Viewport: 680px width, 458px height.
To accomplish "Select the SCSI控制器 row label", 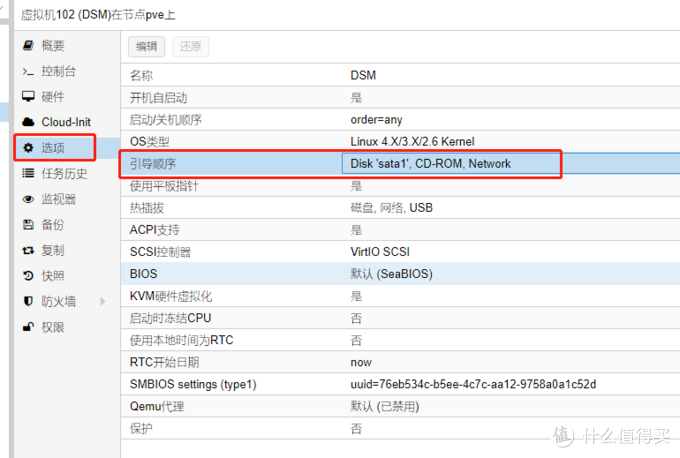I will [160, 252].
